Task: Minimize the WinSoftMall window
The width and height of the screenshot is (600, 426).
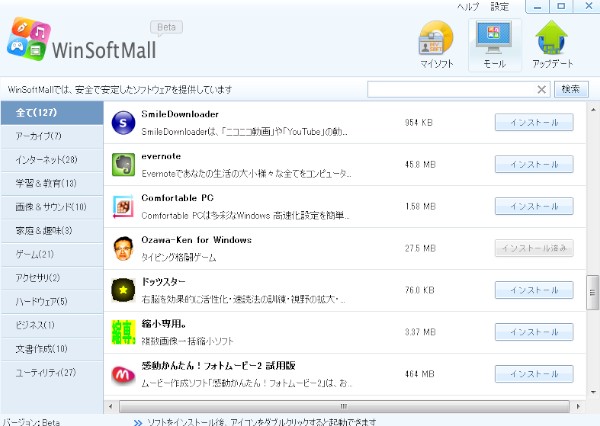Action: pos(537,7)
